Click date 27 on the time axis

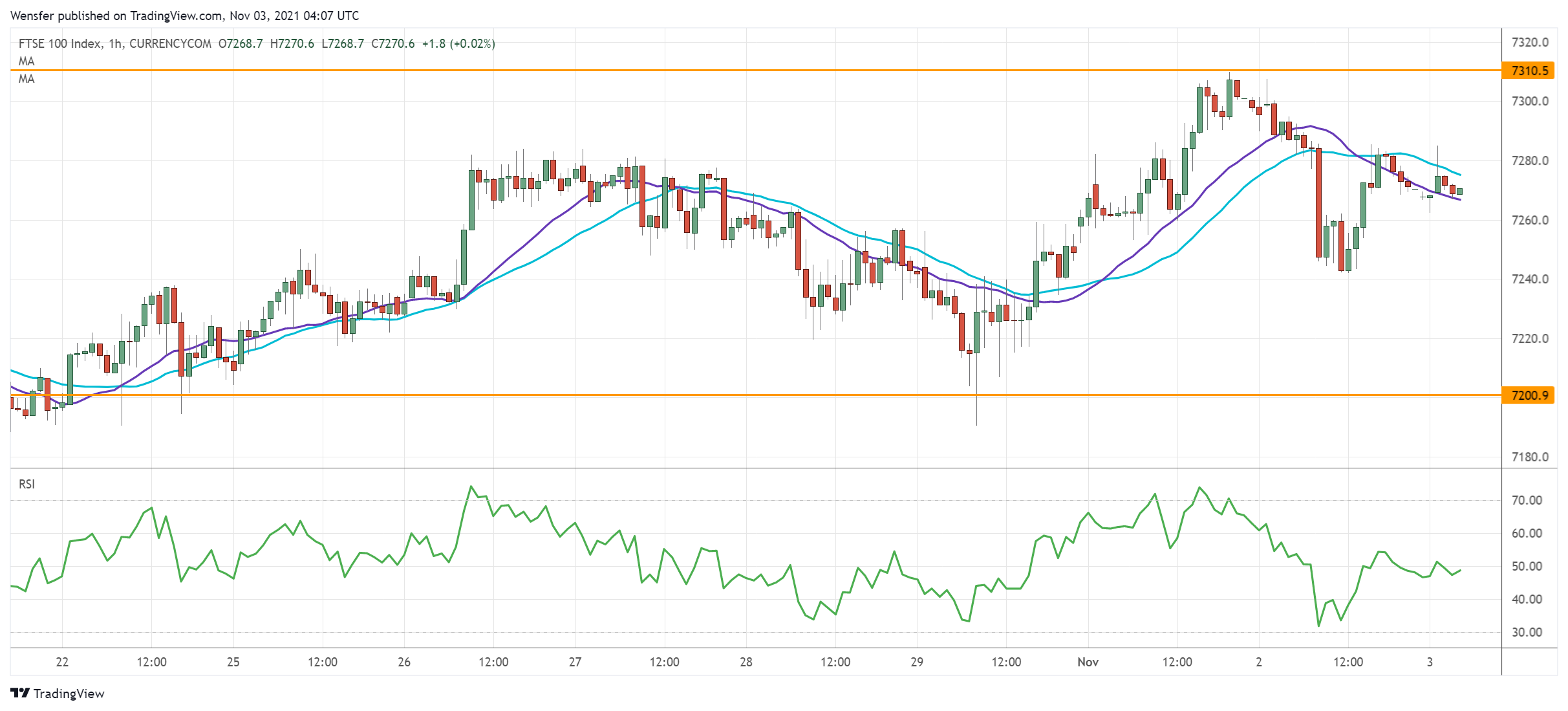coord(575,662)
